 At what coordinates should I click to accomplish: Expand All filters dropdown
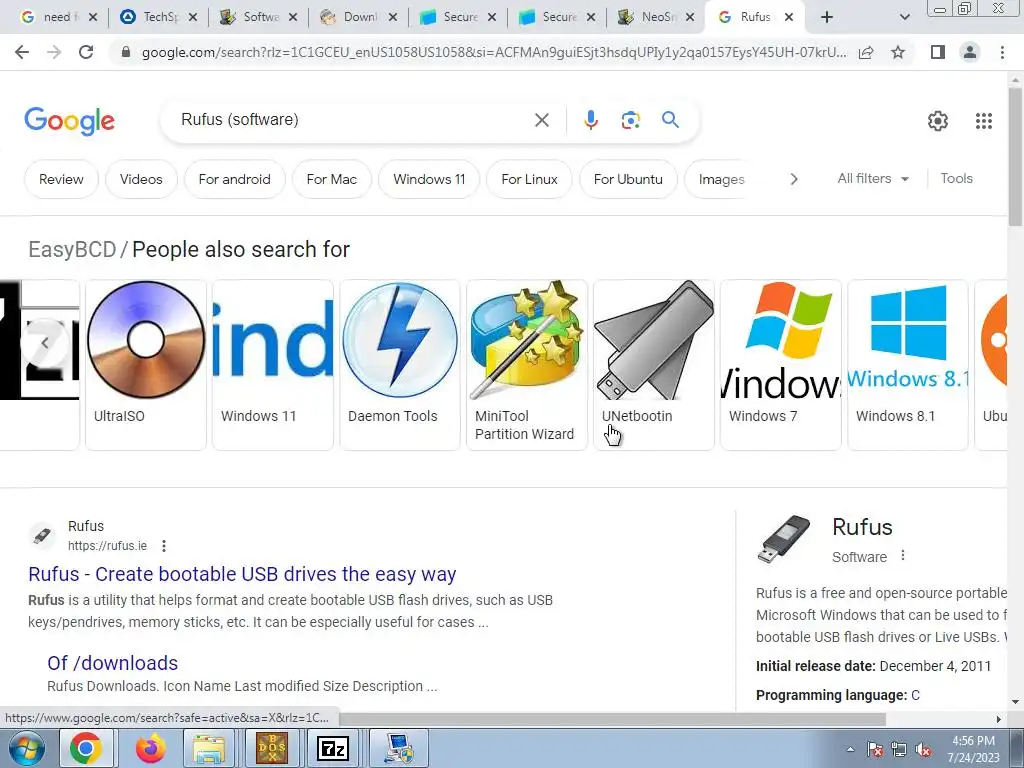[x=872, y=178]
